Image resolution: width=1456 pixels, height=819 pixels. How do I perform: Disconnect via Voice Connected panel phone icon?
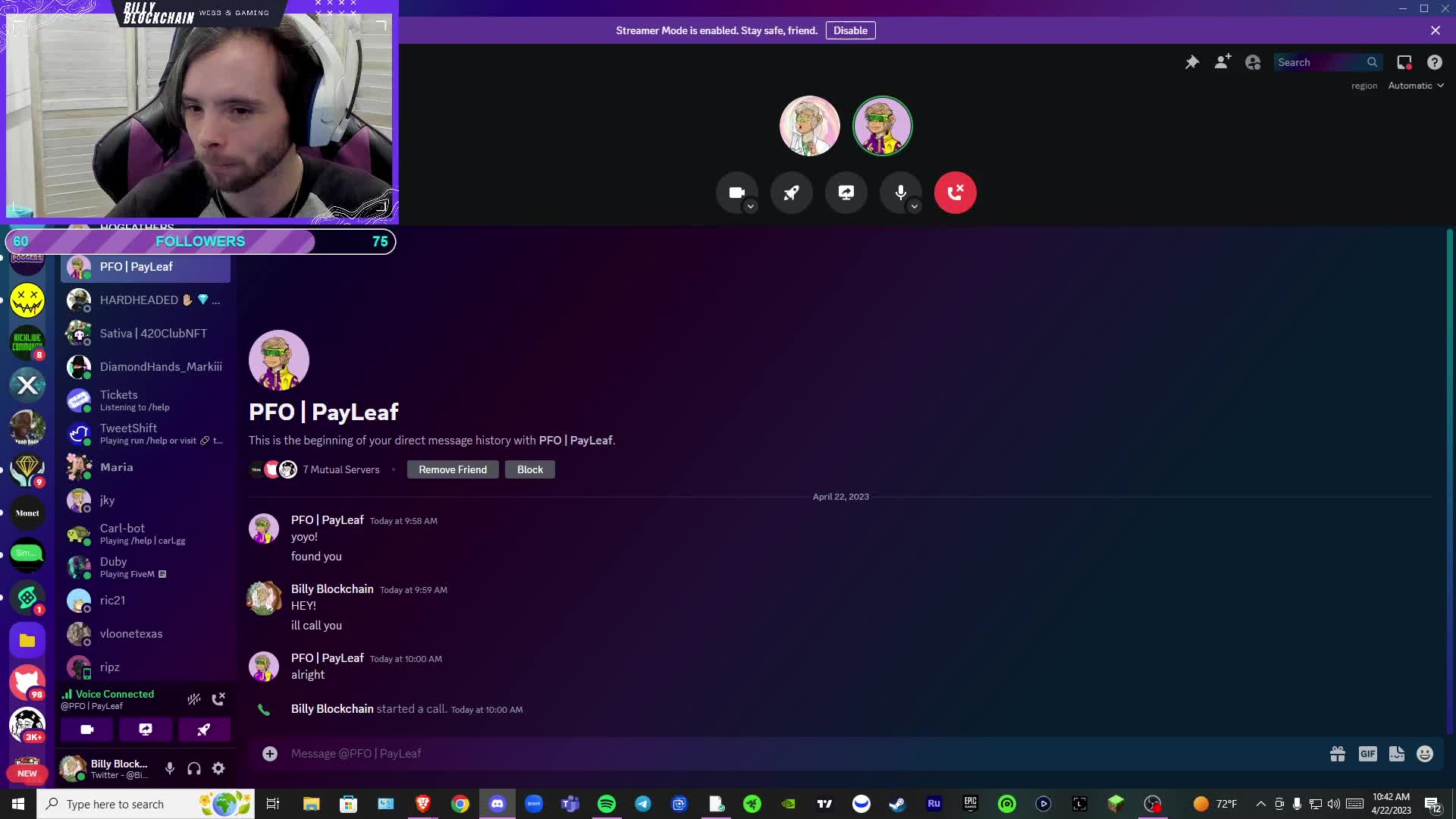[218, 699]
